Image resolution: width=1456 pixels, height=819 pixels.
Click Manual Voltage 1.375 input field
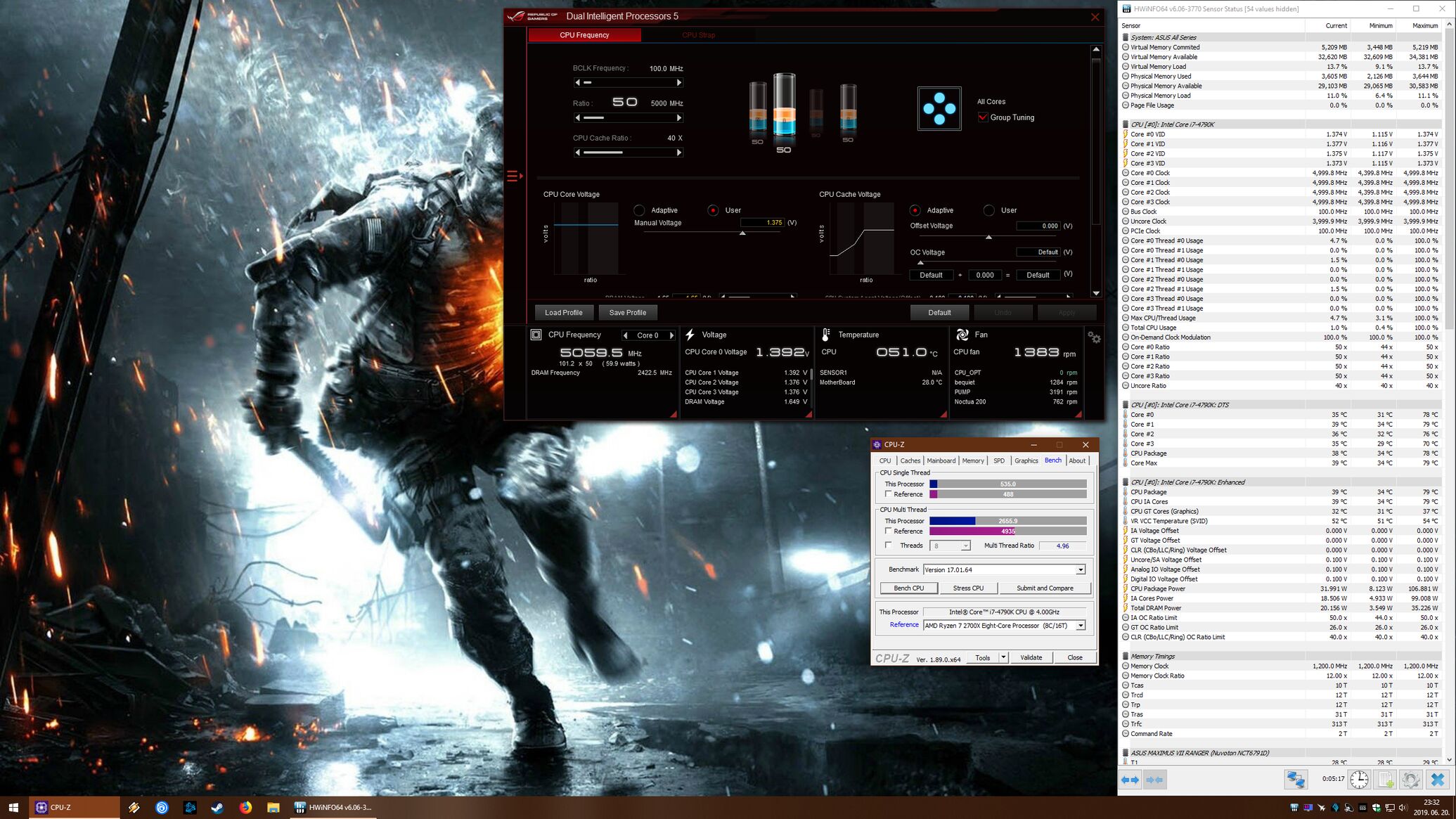(762, 222)
